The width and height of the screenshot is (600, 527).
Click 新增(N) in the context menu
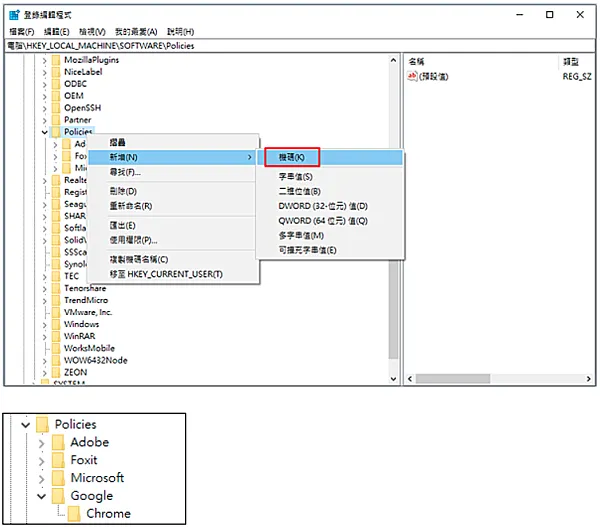pyautogui.click(x=171, y=157)
